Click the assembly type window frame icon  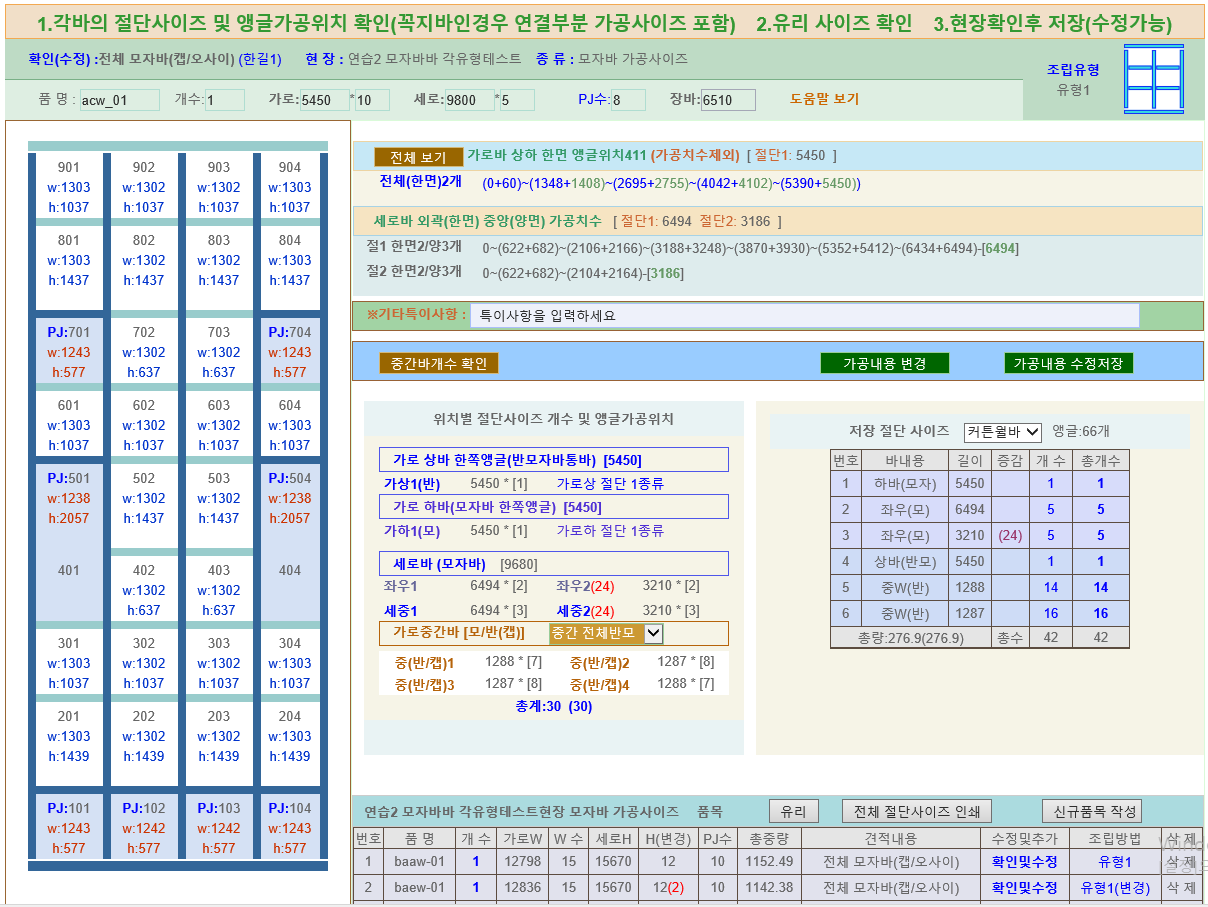(1153, 80)
